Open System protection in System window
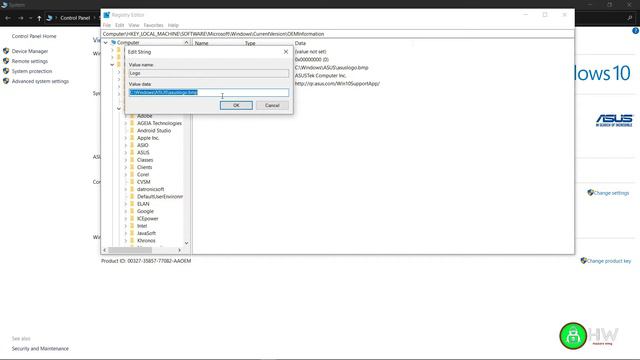 coord(32,71)
